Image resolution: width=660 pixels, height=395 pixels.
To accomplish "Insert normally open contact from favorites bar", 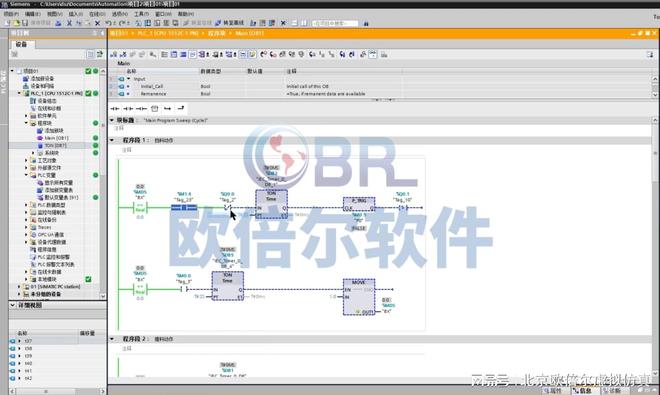I will tap(114, 109).
